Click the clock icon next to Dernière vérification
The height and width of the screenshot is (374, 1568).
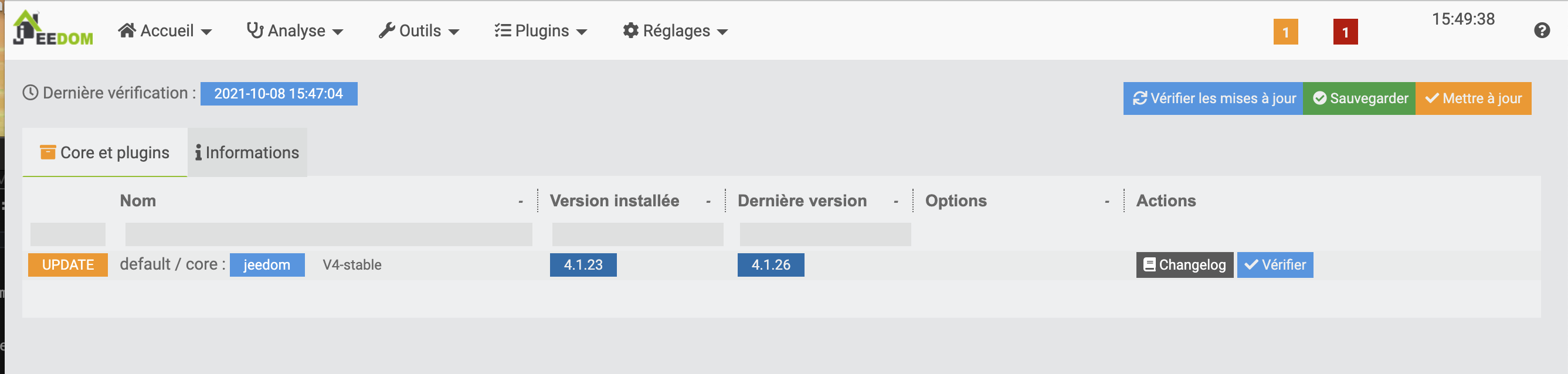coord(30,93)
